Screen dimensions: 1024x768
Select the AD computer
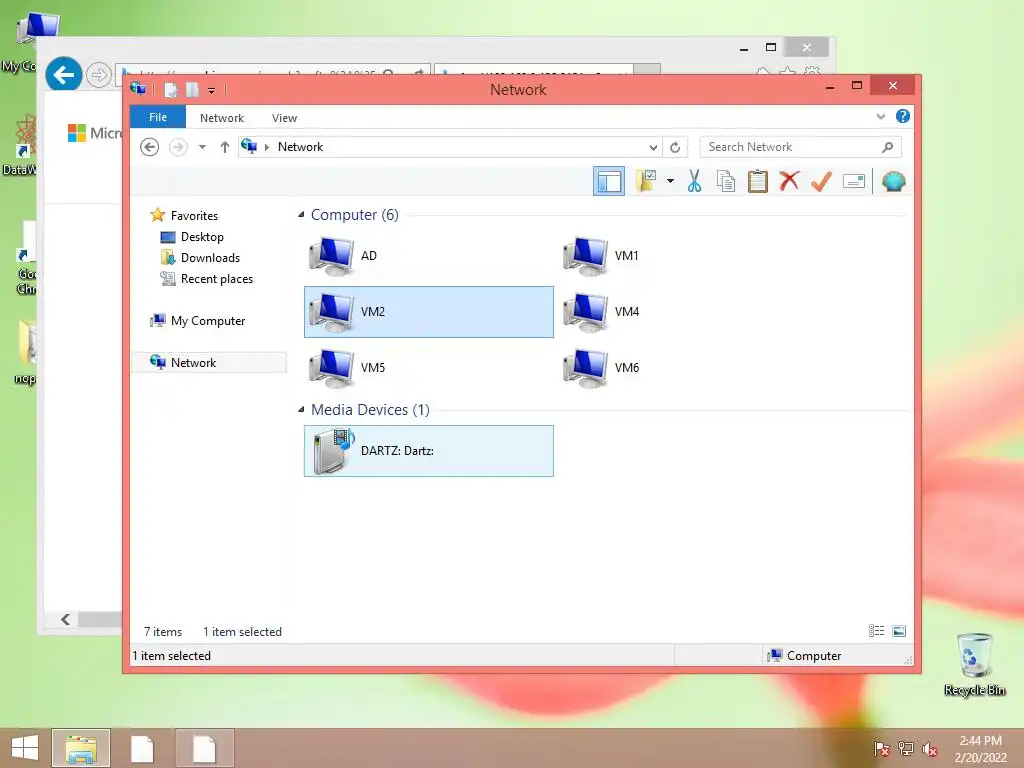click(428, 256)
